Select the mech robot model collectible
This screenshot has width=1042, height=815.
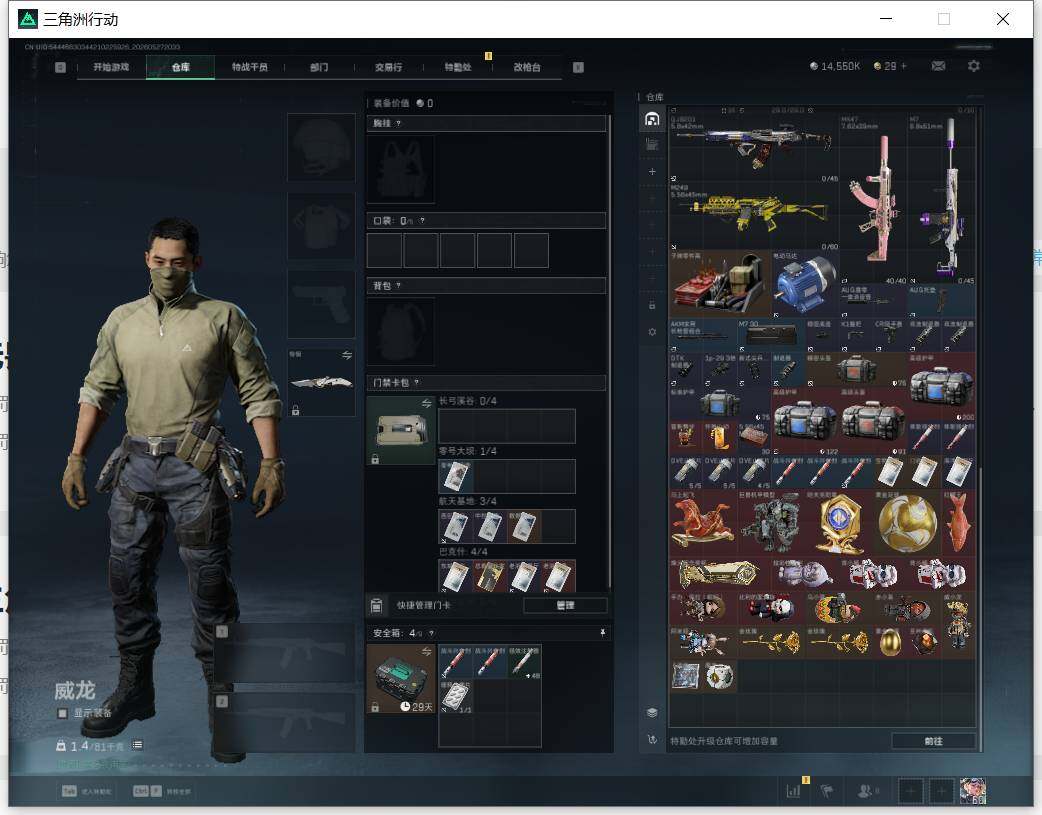coord(772,523)
